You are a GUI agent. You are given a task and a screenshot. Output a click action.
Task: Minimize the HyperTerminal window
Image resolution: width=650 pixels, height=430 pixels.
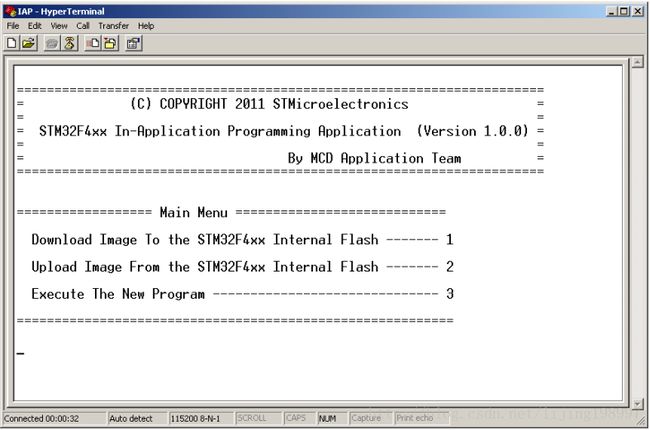(x=612, y=11)
